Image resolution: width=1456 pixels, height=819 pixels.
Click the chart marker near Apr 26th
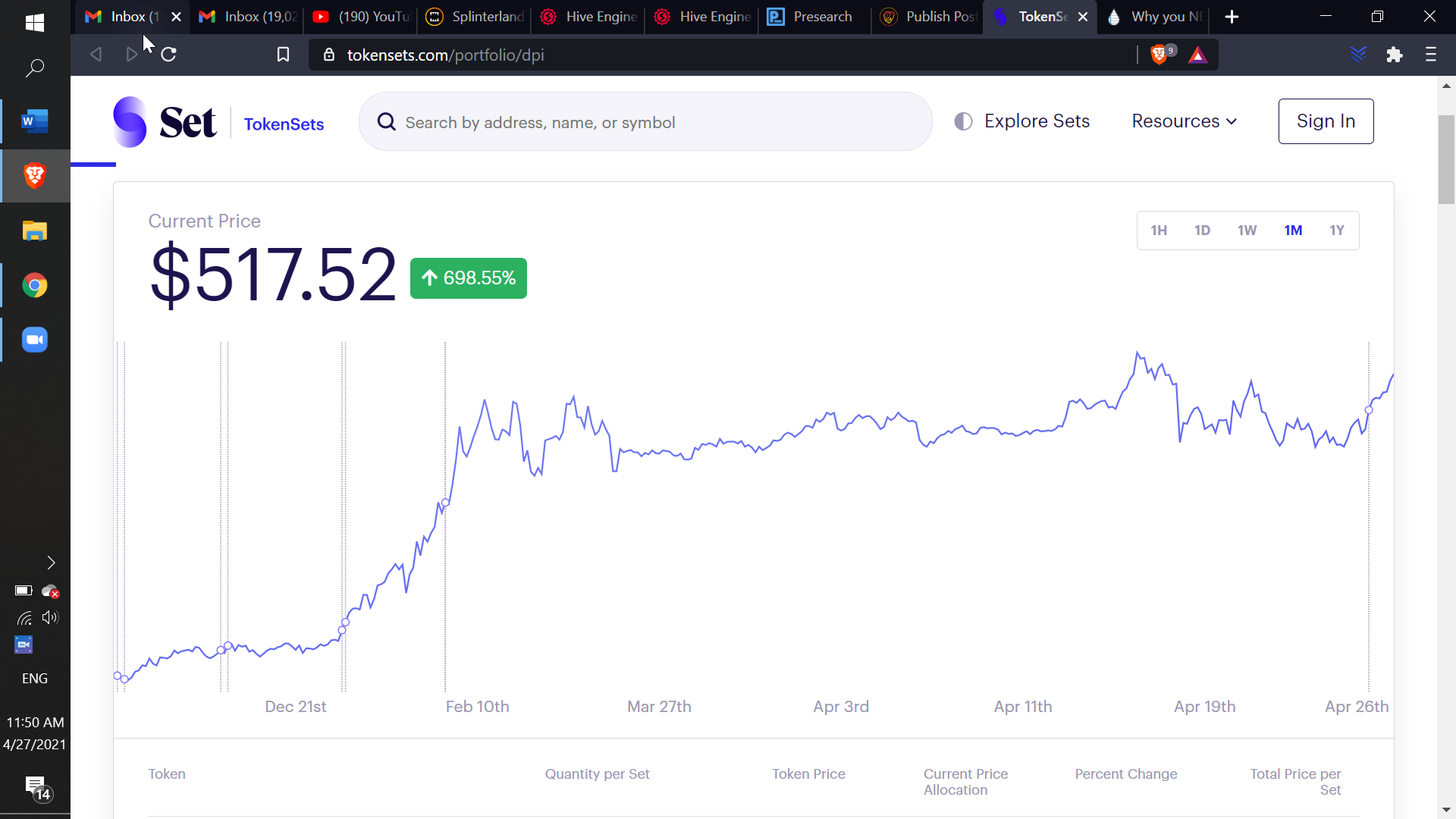pos(1369,410)
